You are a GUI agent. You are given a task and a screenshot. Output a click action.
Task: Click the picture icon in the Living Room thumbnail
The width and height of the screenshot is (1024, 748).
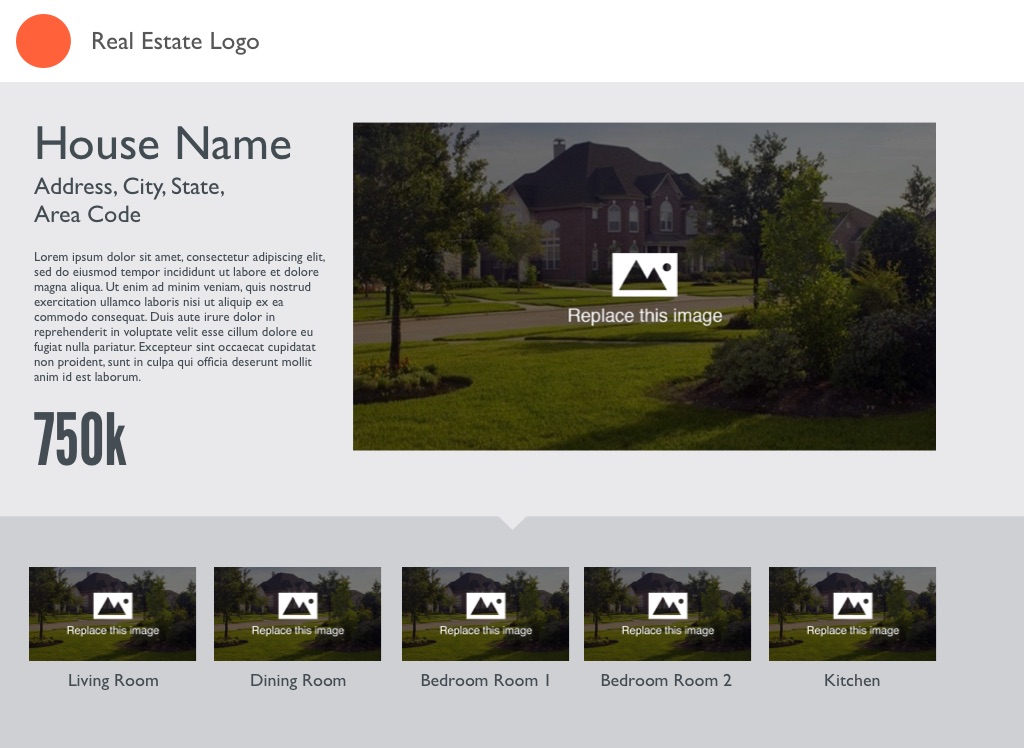click(113, 606)
